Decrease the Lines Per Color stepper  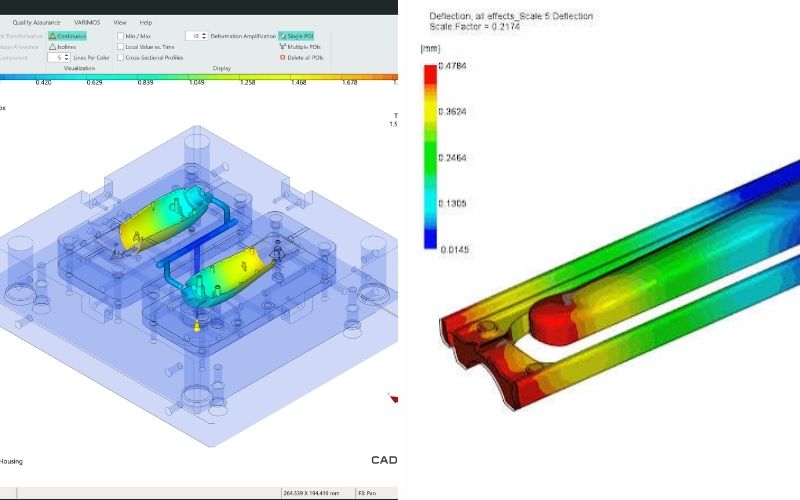point(67,60)
